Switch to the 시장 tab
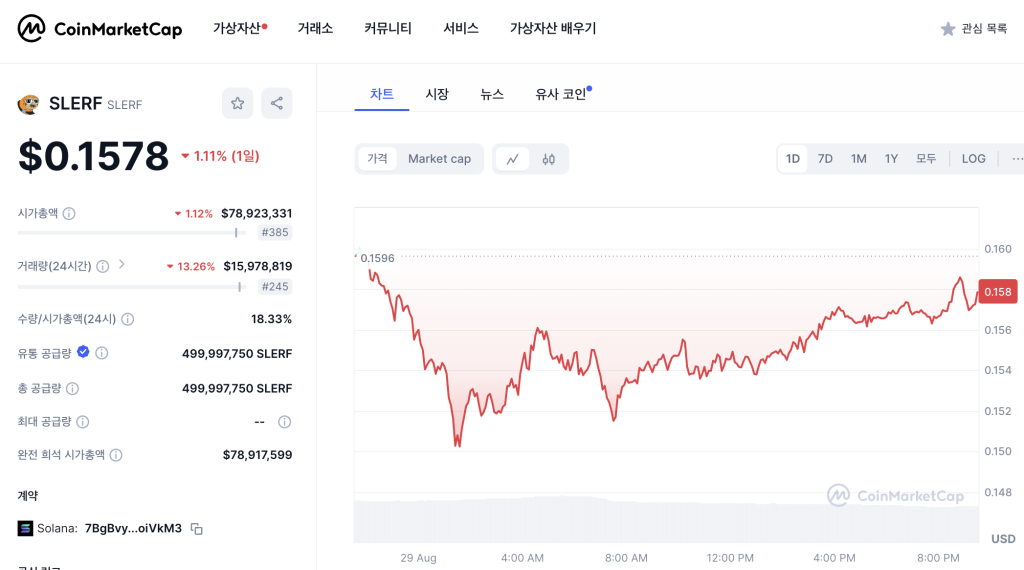This screenshot has width=1024, height=570. click(x=437, y=94)
